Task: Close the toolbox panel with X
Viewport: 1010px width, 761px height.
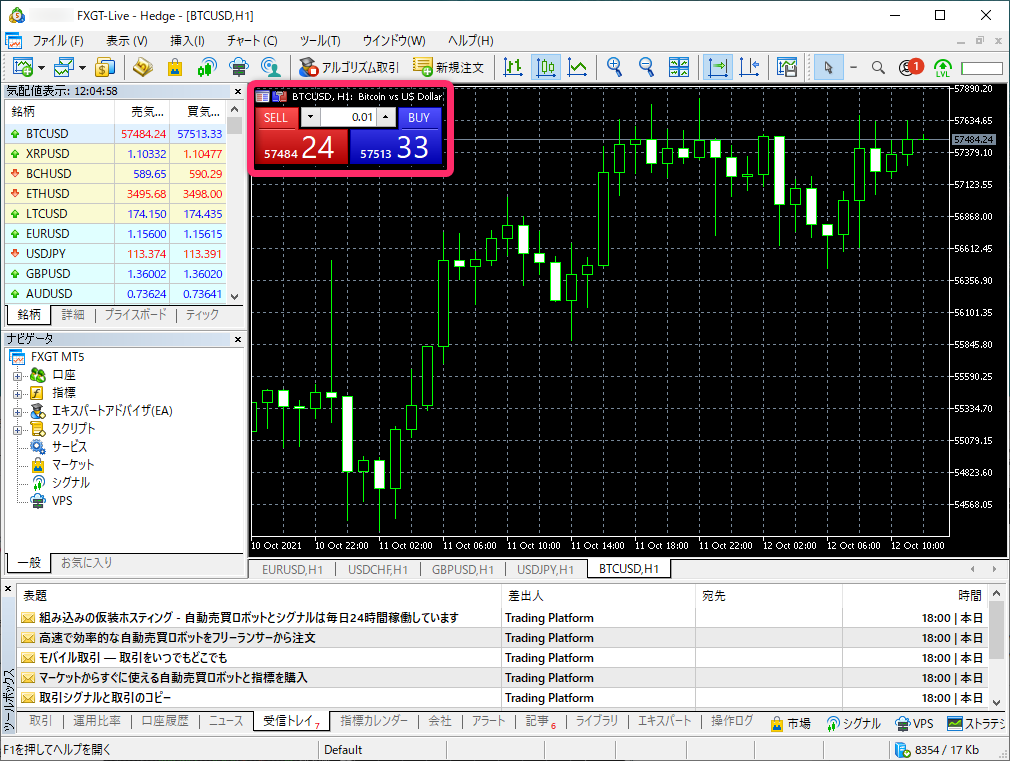Action: coord(8,589)
